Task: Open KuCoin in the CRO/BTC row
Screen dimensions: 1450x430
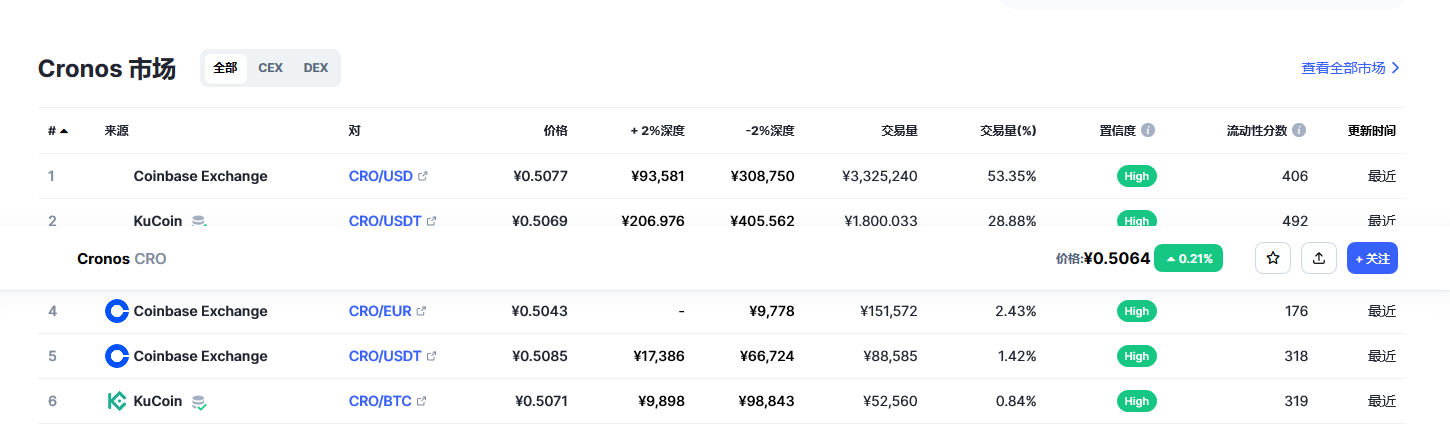Action: tap(158, 401)
